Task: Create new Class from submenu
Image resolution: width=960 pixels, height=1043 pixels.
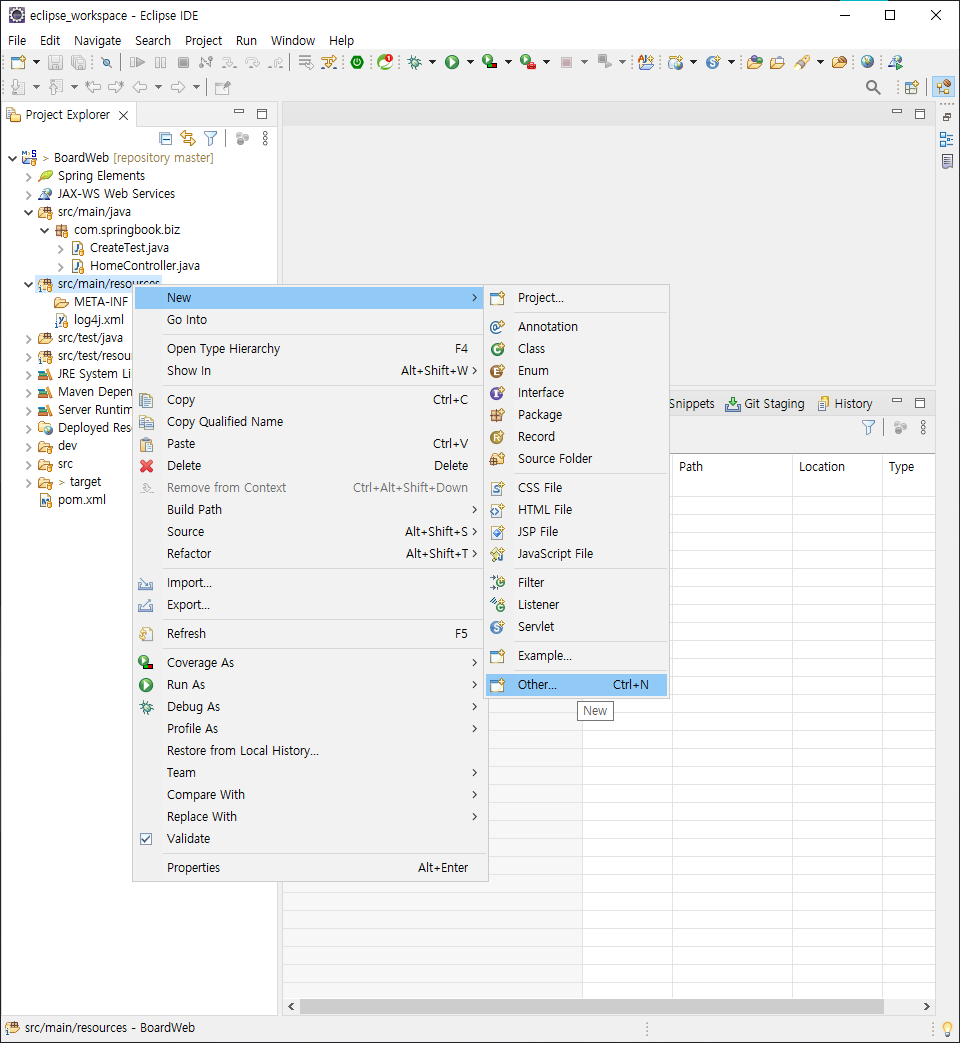Action: coord(577,349)
